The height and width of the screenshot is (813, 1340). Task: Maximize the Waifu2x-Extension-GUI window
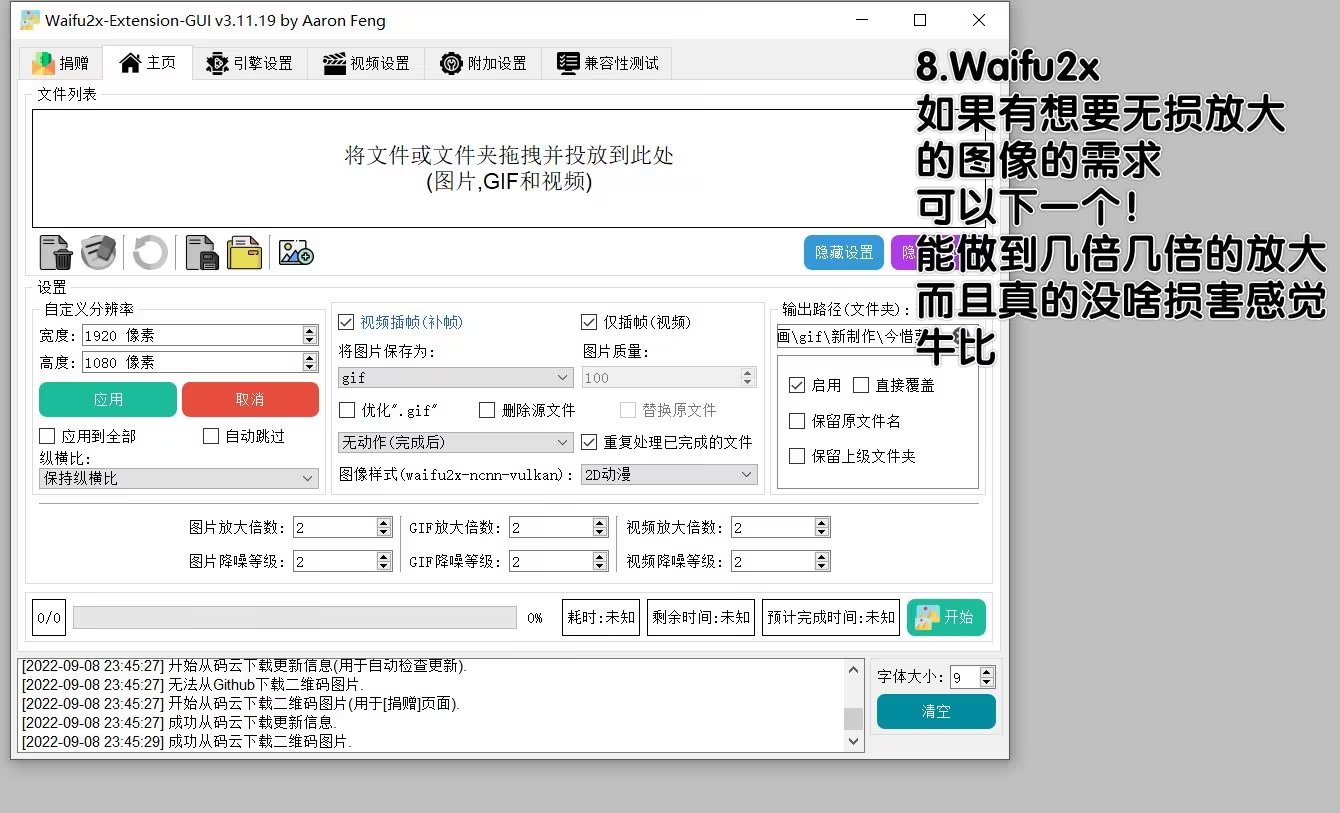point(920,20)
